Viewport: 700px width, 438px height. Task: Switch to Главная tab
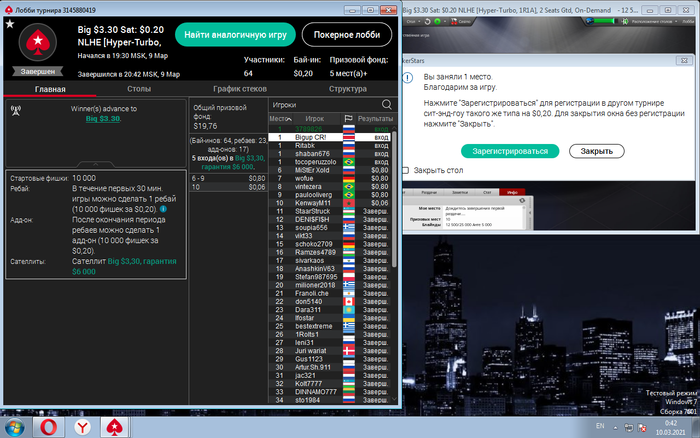50,89
